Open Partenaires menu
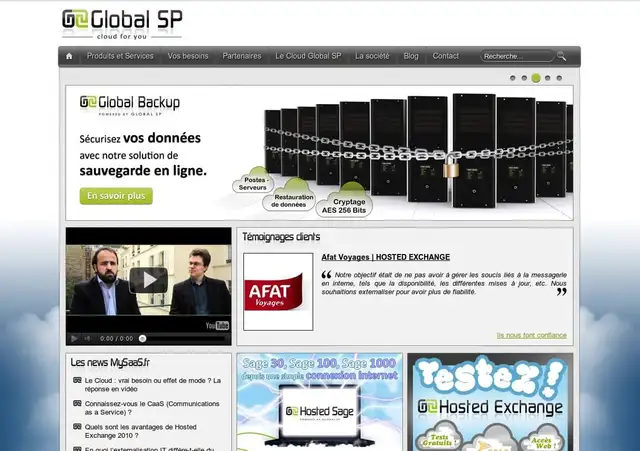The image size is (640, 451). (242, 56)
